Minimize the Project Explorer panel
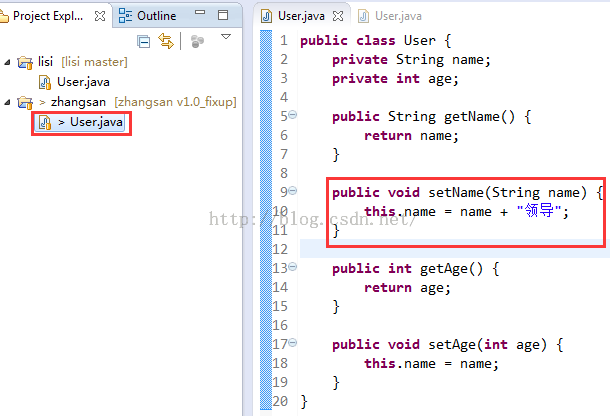Viewport: 610px width, 416px height. point(200,13)
